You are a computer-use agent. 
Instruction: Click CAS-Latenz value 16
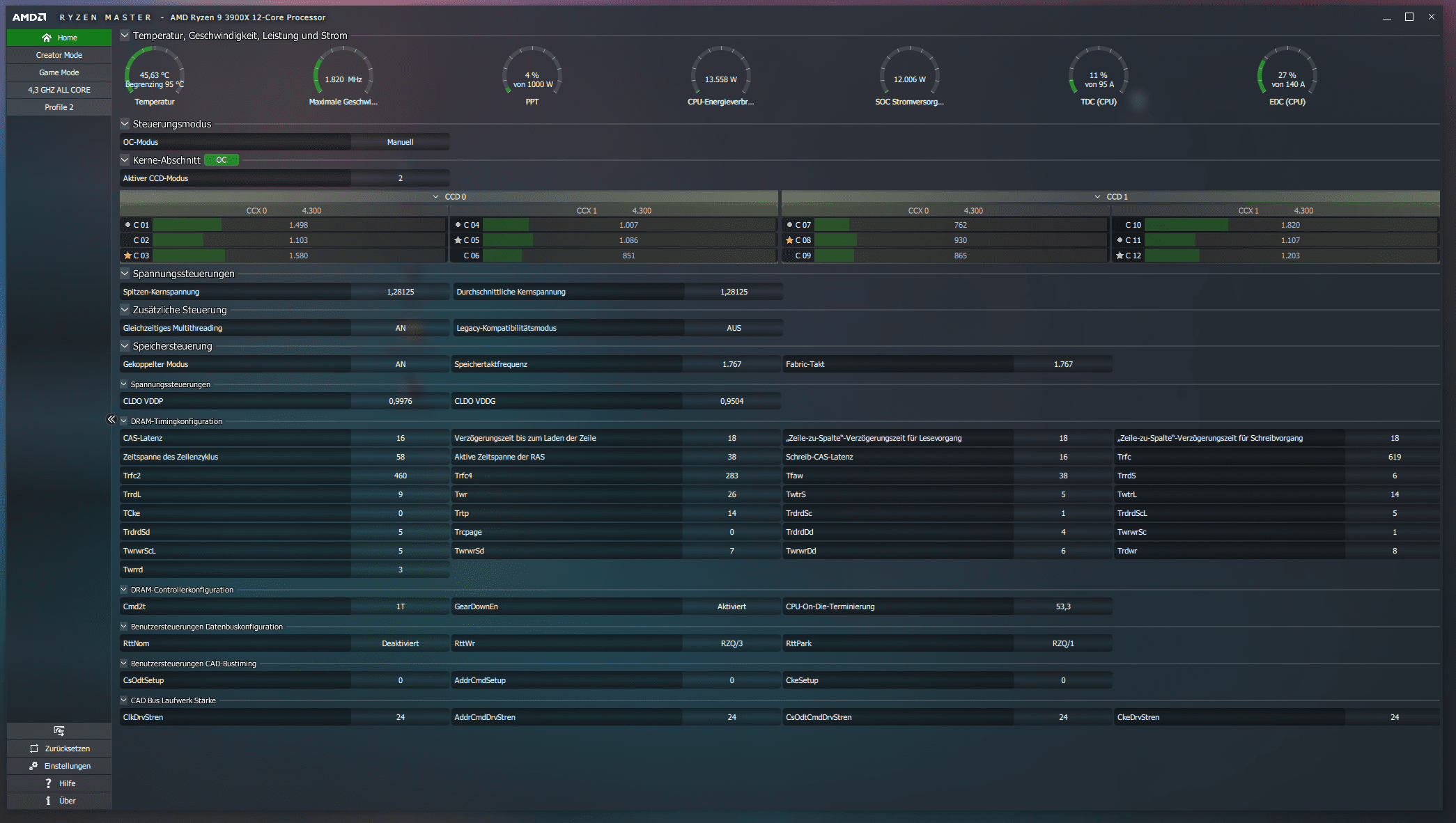coord(401,438)
